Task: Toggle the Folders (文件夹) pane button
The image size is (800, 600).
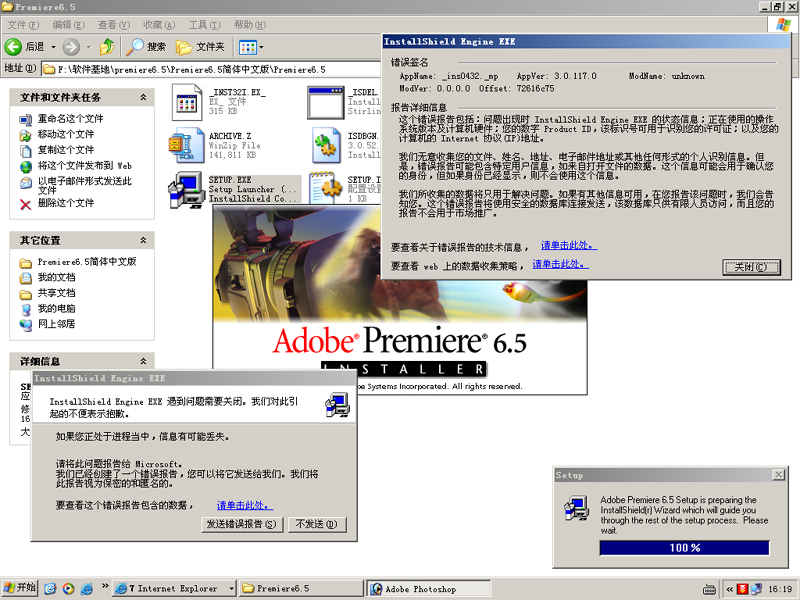Action: (x=200, y=47)
